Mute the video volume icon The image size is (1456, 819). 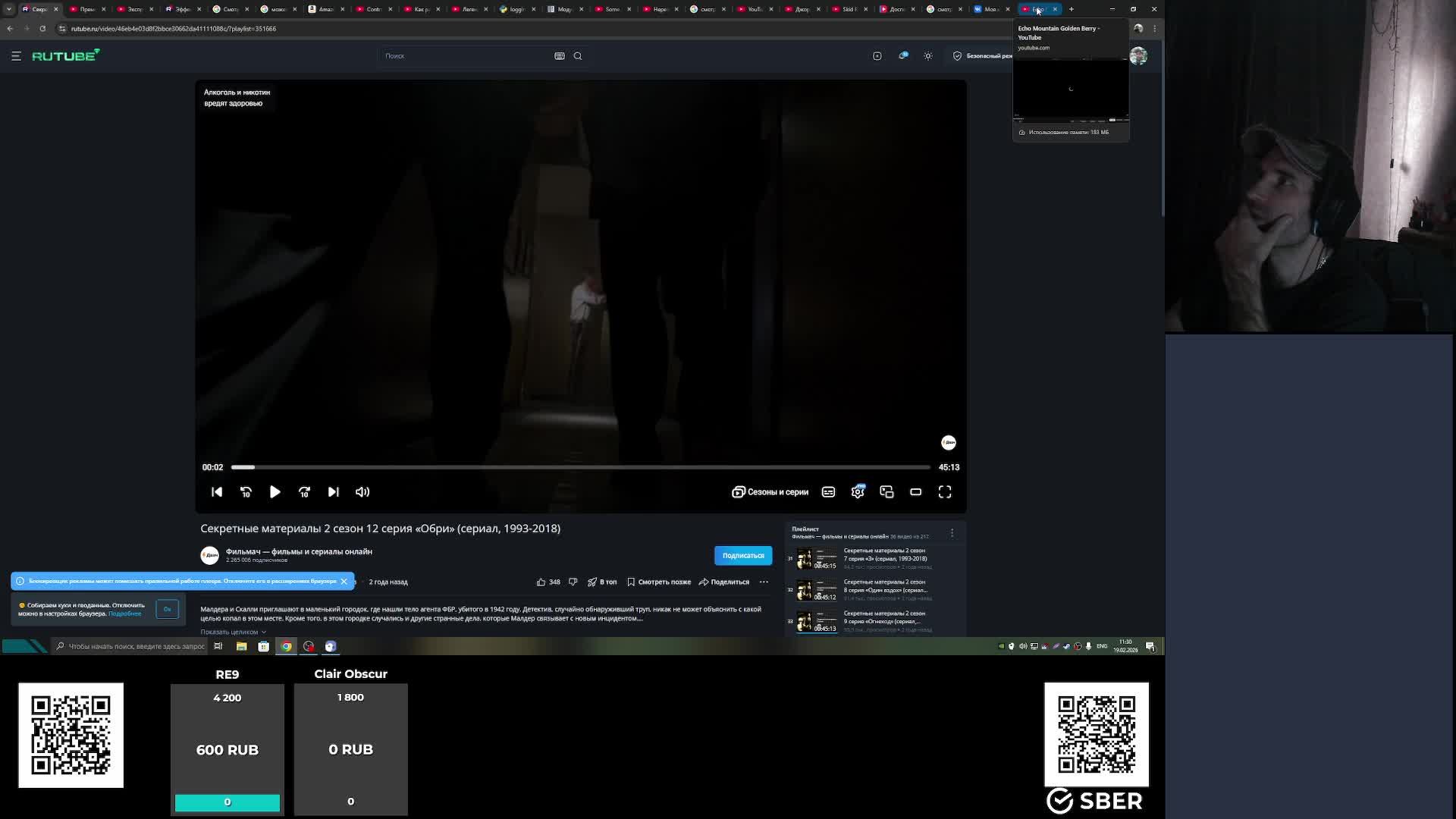point(362,492)
